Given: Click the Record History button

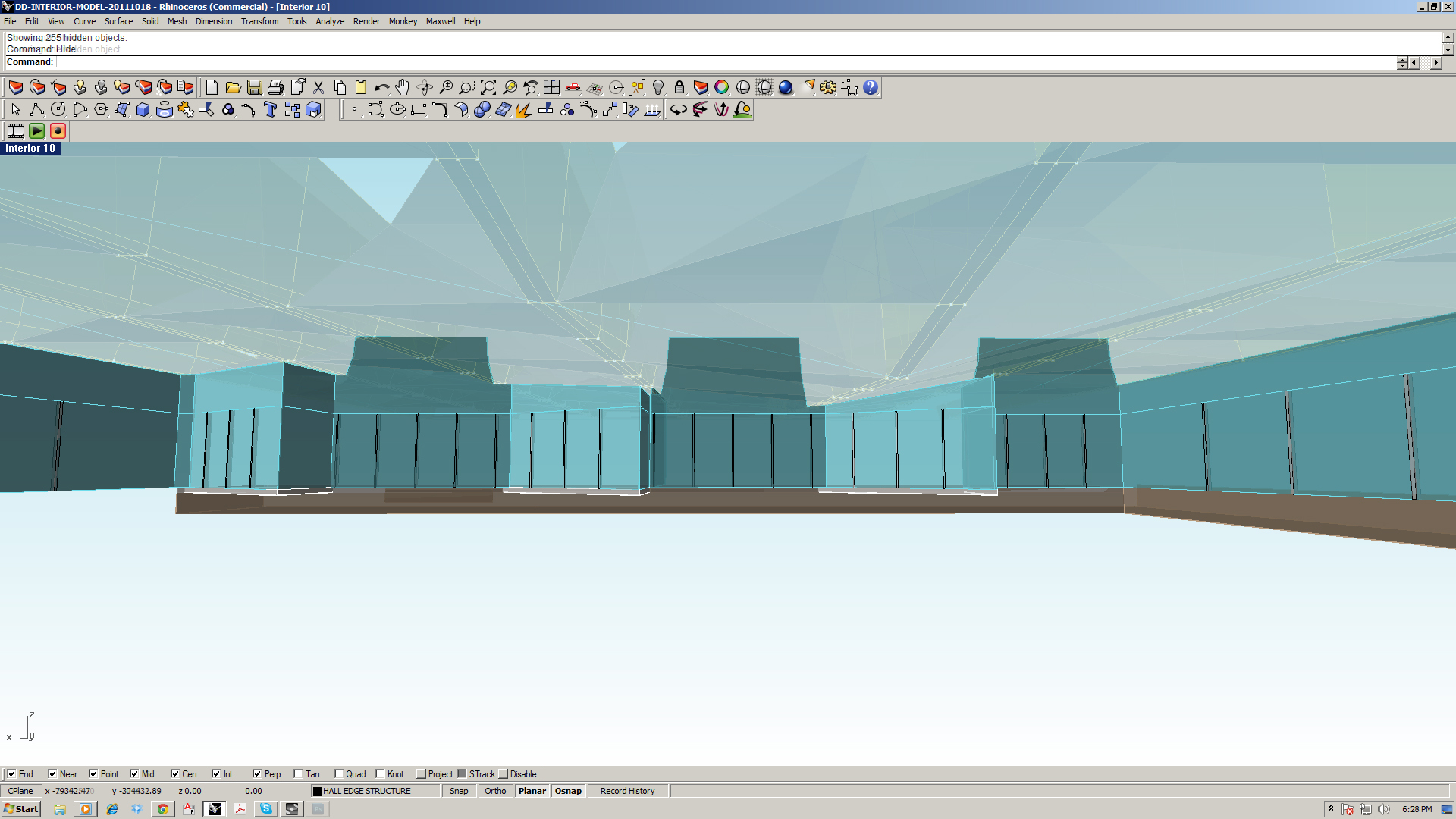Looking at the screenshot, I should pos(627,791).
